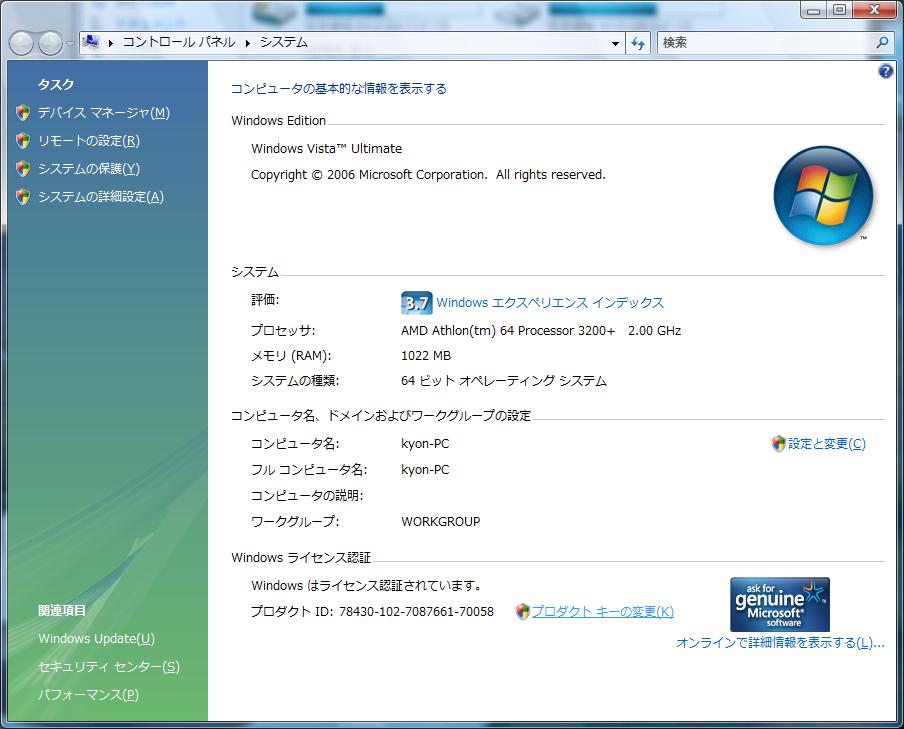Open Windows Update under 関連項目
This screenshot has width=904, height=729.
coord(96,639)
